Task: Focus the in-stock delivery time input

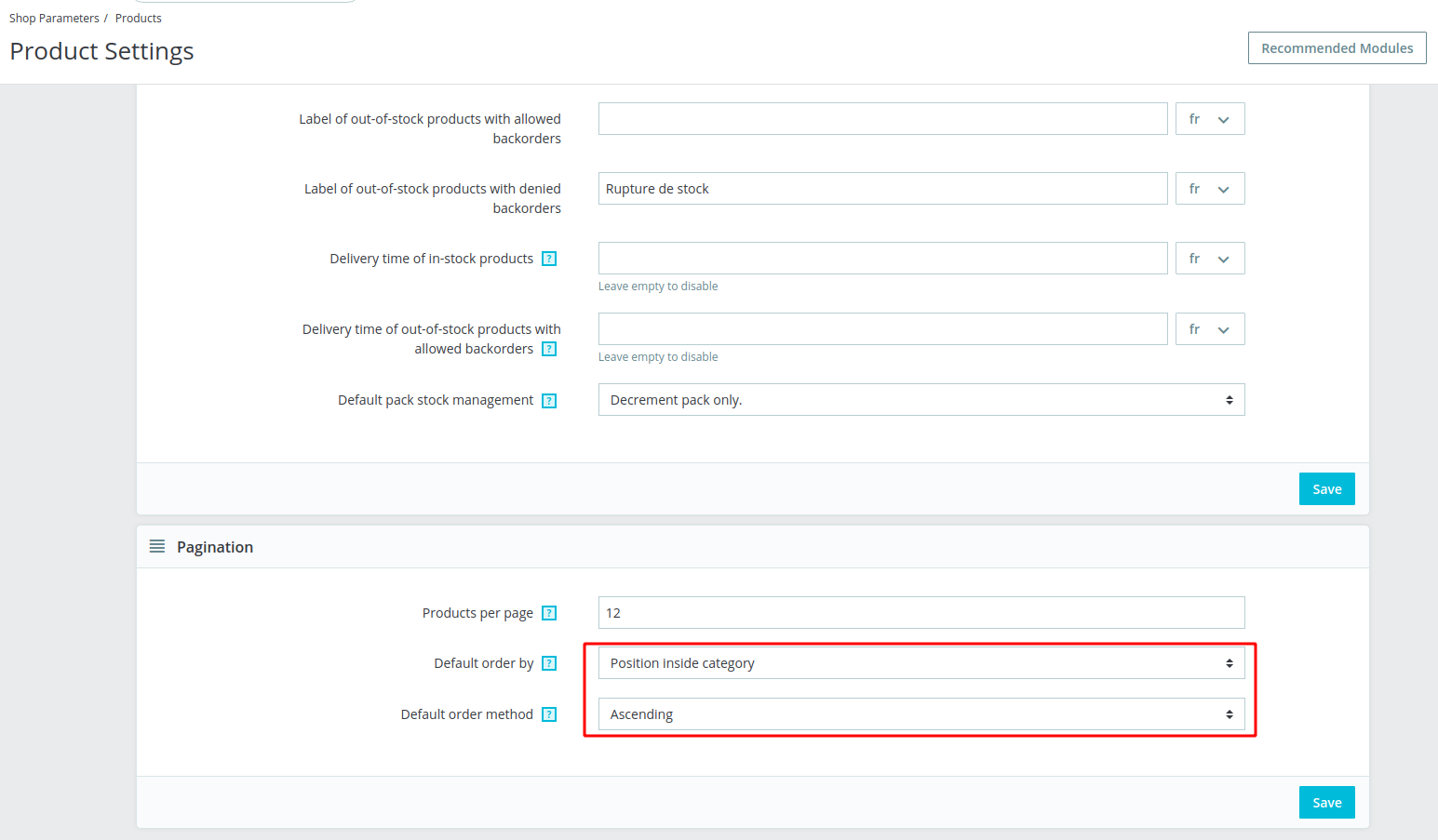Action: [x=882, y=259]
